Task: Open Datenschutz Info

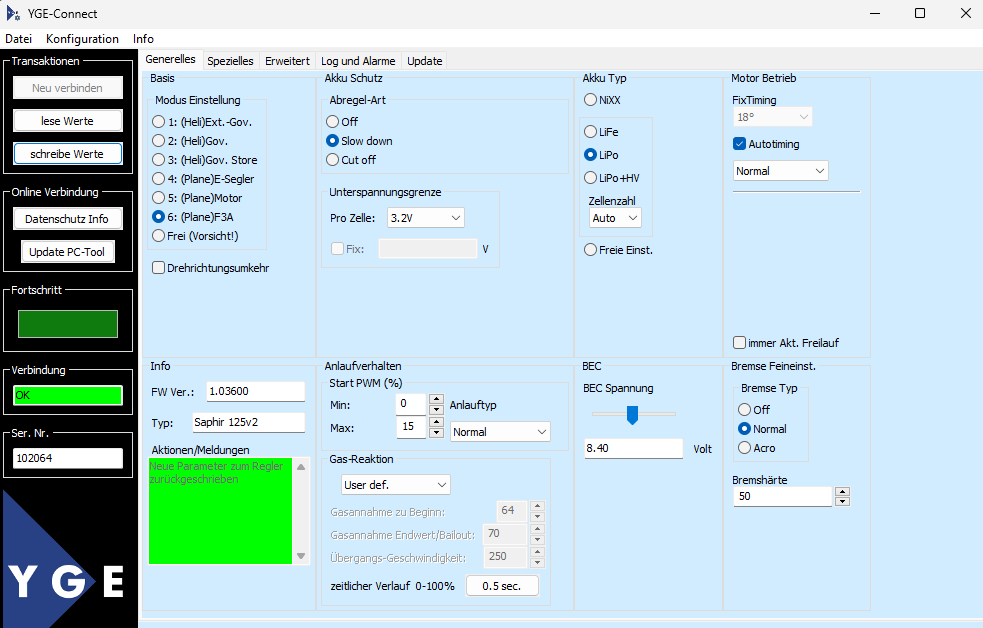Action: click(x=67, y=219)
